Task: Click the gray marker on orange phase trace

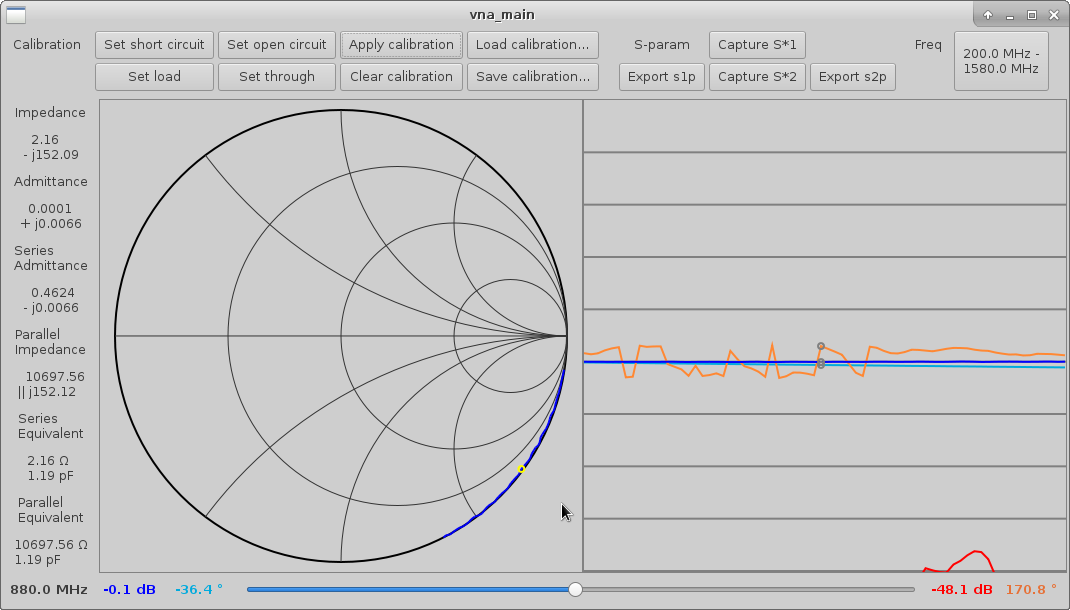Action: (x=821, y=346)
